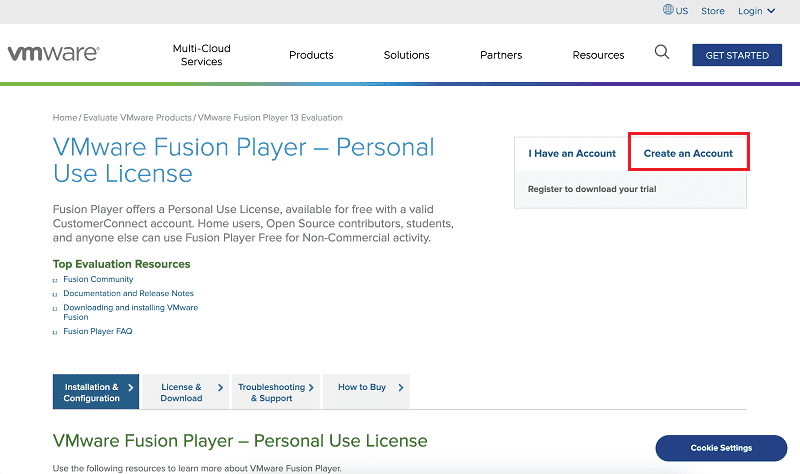Open Documentation and Release Notes link
This screenshot has width=800, height=474.
[x=129, y=293]
